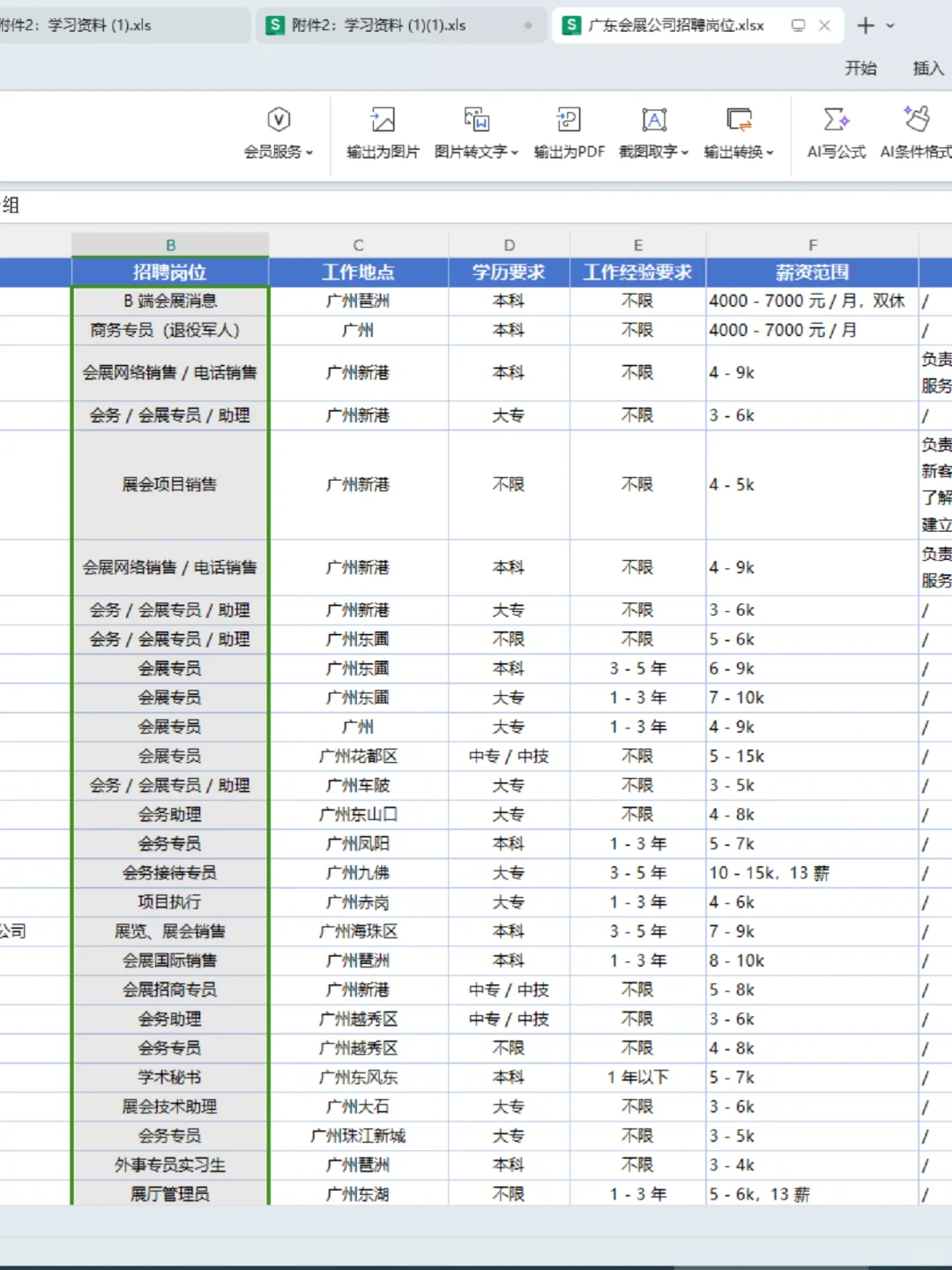Expand the 输出转换 dropdown arrow
Viewport: 952px width, 1270px height.
[770, 153]
